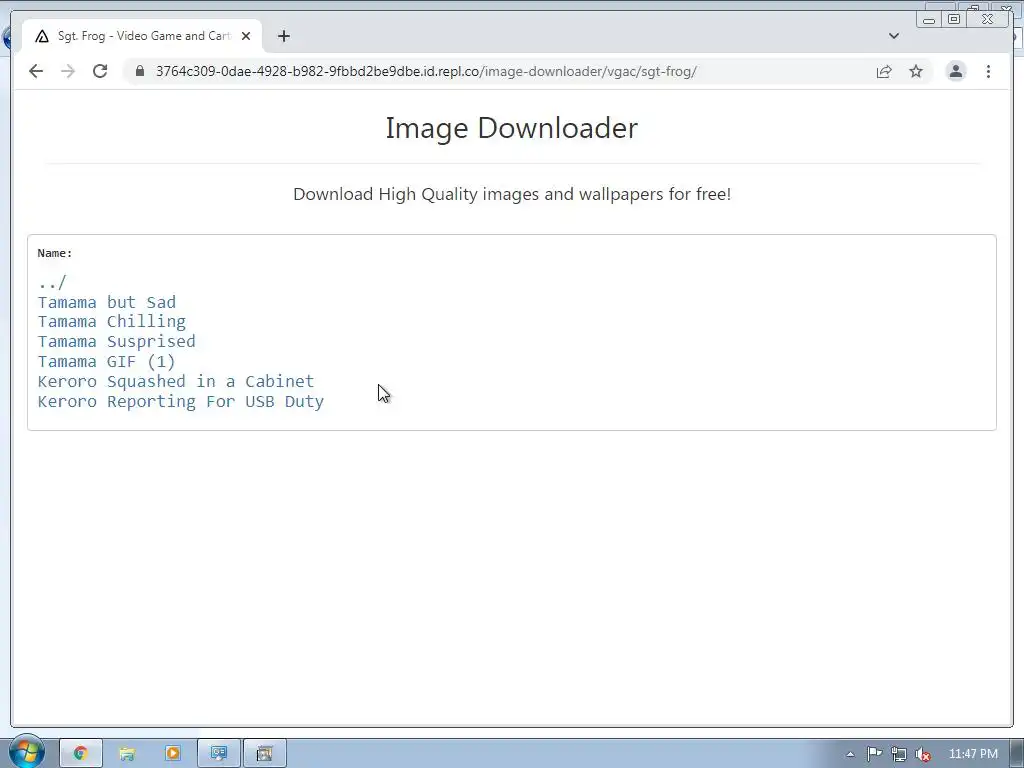This screenshot has height=768, width=1024.
Task: Reload the page with the refresh icon
Action: click(100, 71)
